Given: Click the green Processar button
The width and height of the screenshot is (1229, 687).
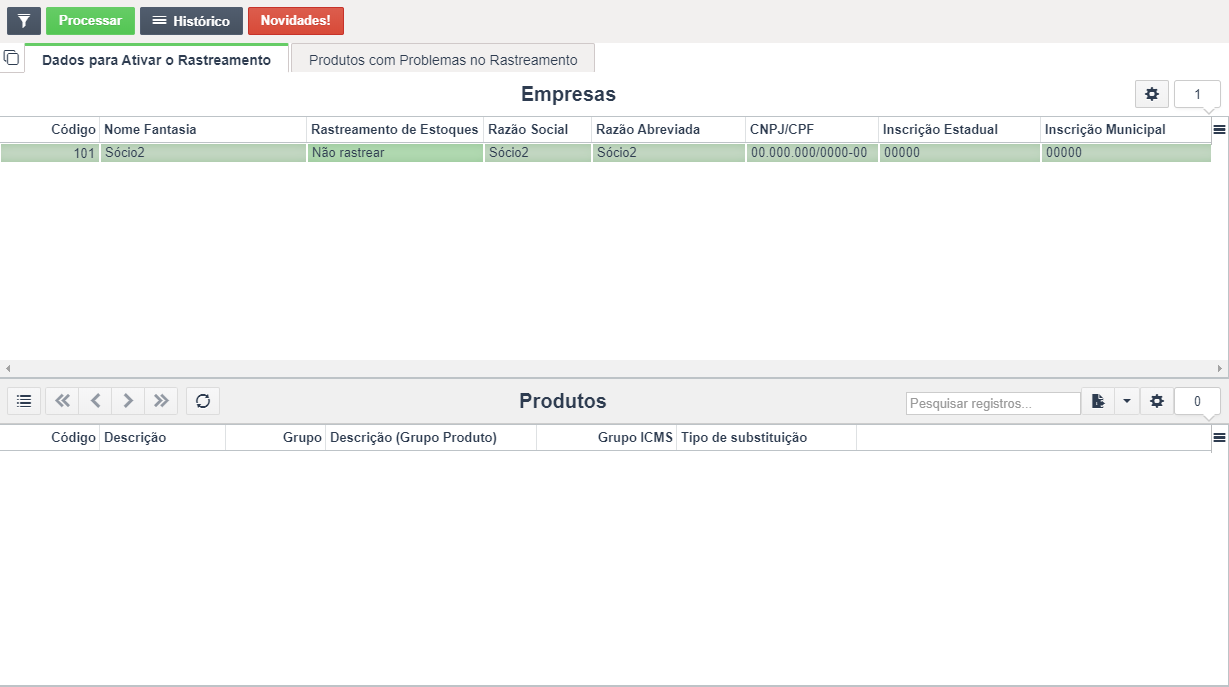Looking at the screenshot, I should [90, 21].
